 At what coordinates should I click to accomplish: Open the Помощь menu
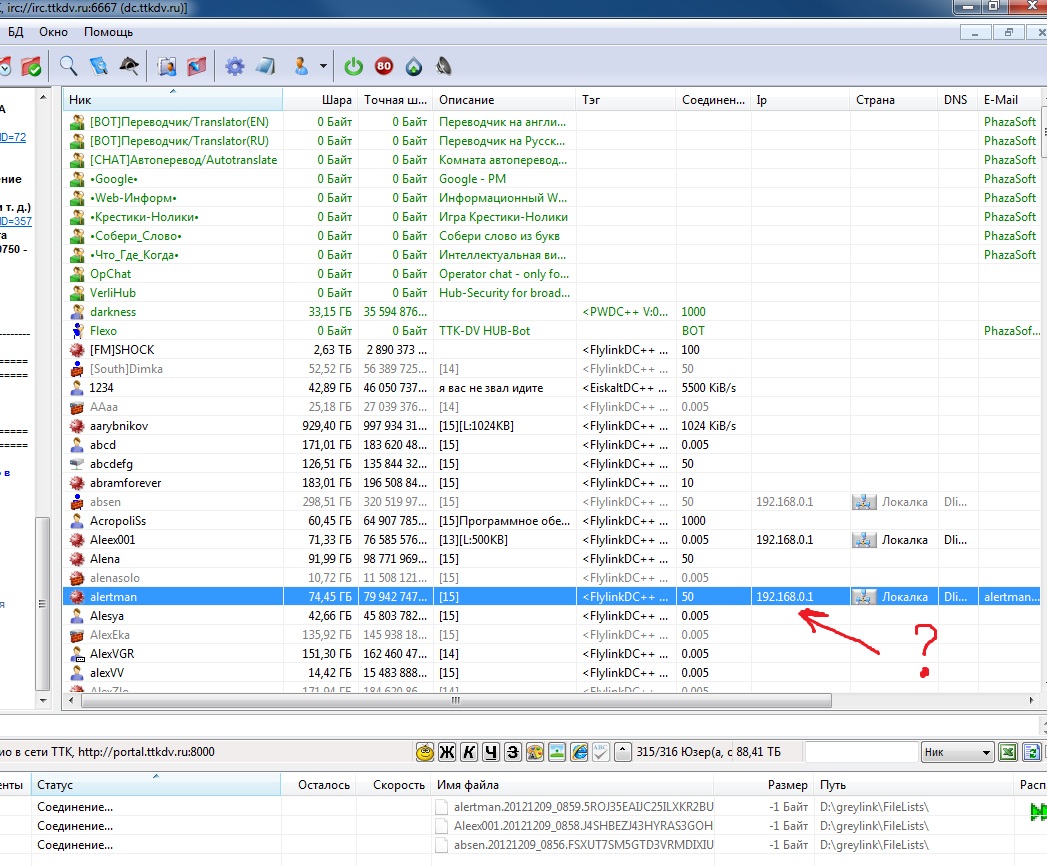coord(108,32)
